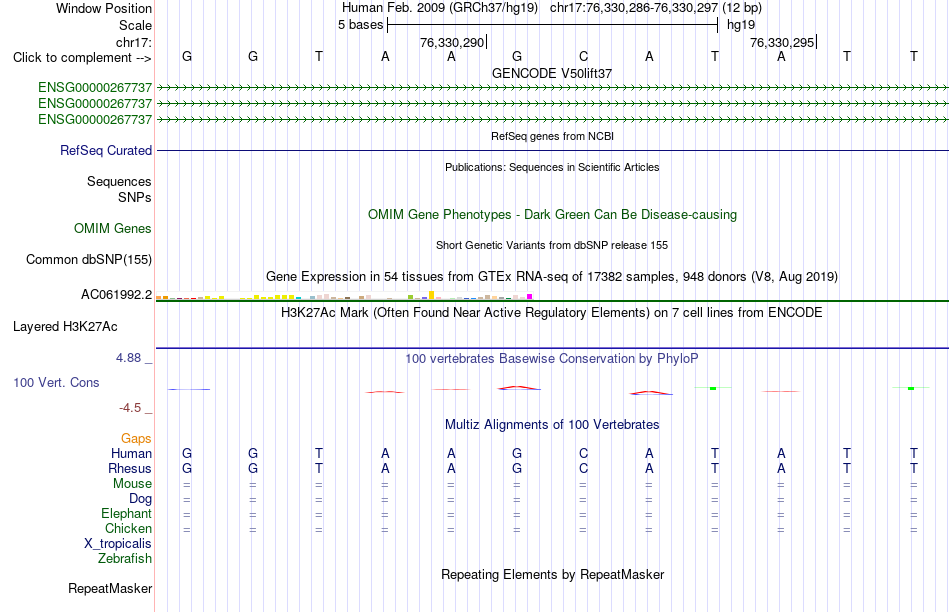Click the 4.88 upper PhyloP scale value
Image resolution: width=950 pixels, height=612 pixels.
pos(128,358)
